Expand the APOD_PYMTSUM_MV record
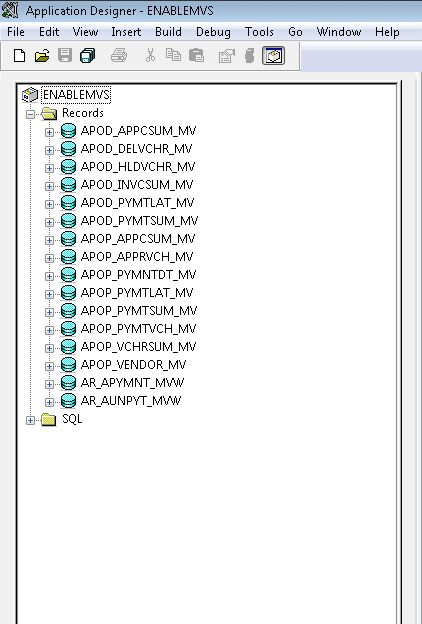This screenshot has height=624, width=422. click(49, 222)
